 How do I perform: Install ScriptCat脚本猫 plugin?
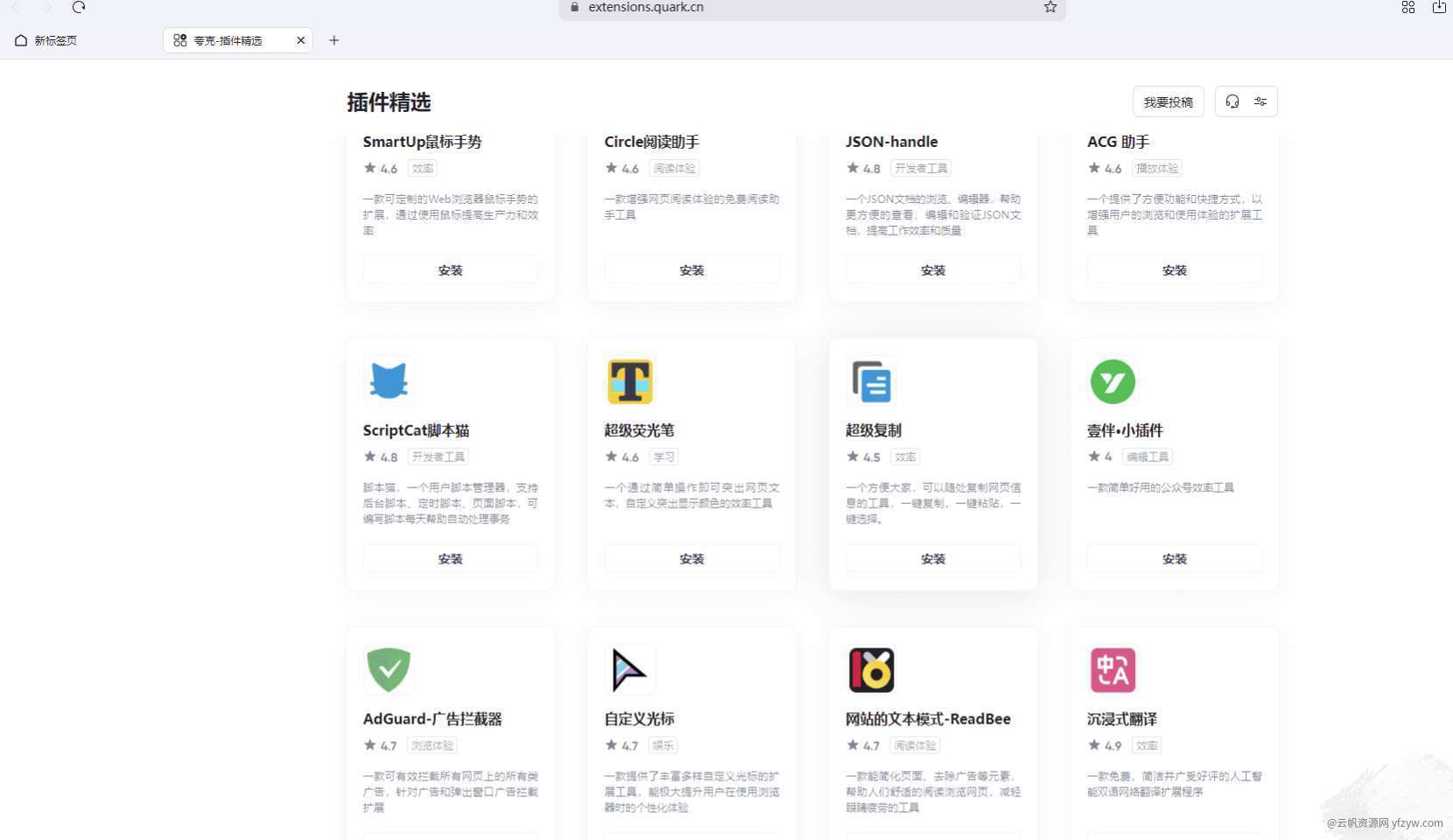(x=451, y=558)
